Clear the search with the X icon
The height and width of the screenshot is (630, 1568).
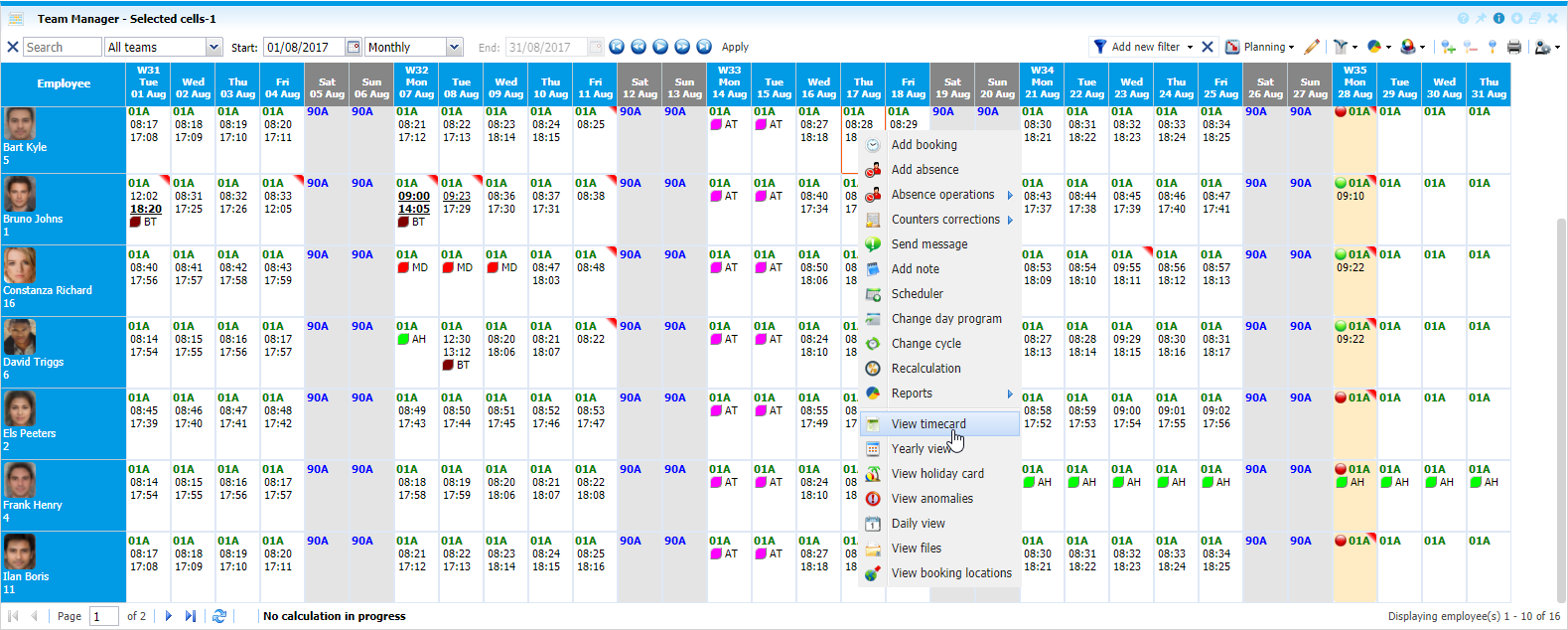tap(13, 47)
